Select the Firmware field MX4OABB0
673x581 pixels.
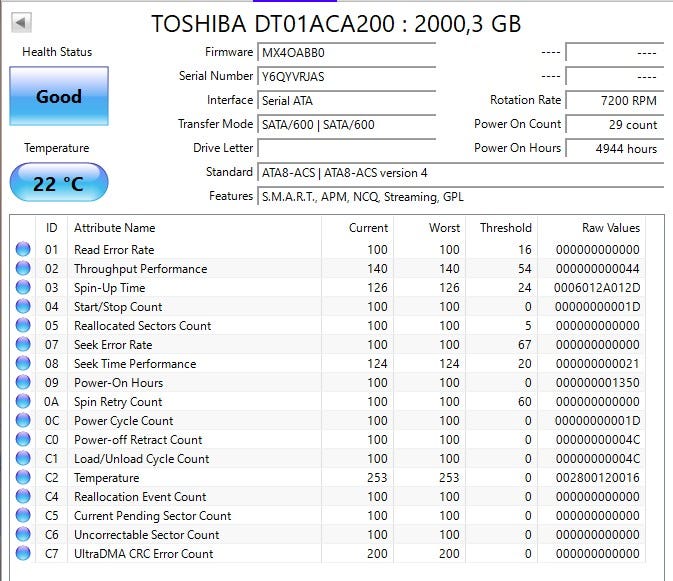point(346,53)
